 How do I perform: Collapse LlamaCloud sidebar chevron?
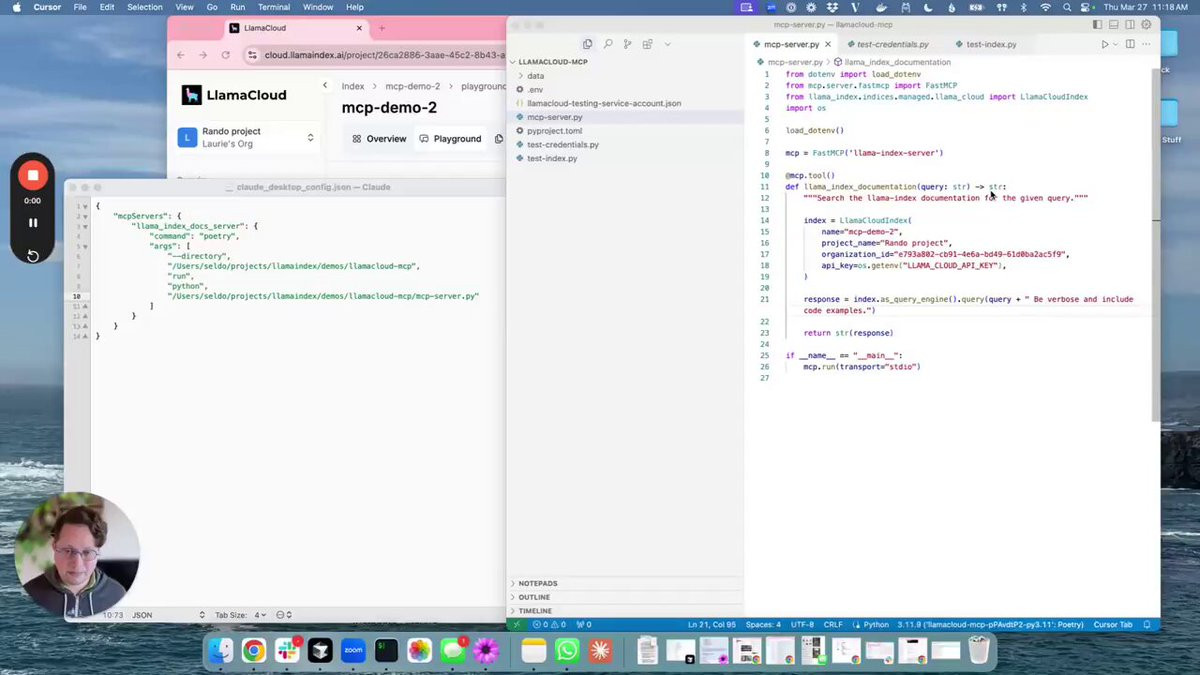click(325, 86)
